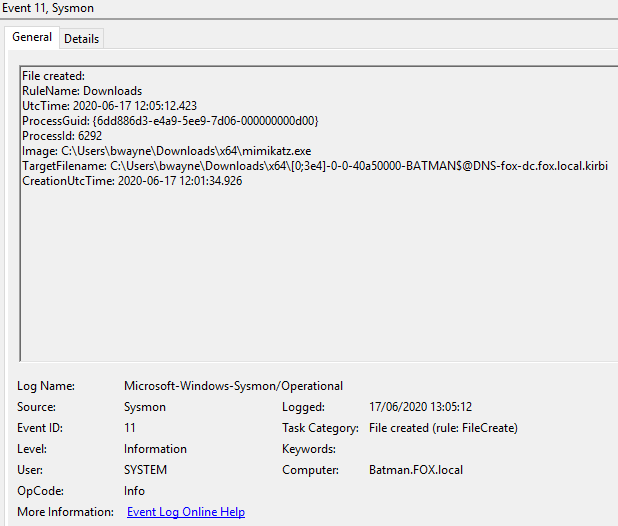Click the 'Event ID:' field label
The image size is (618, 526).
pyautogui.click(x=40, y=428)
